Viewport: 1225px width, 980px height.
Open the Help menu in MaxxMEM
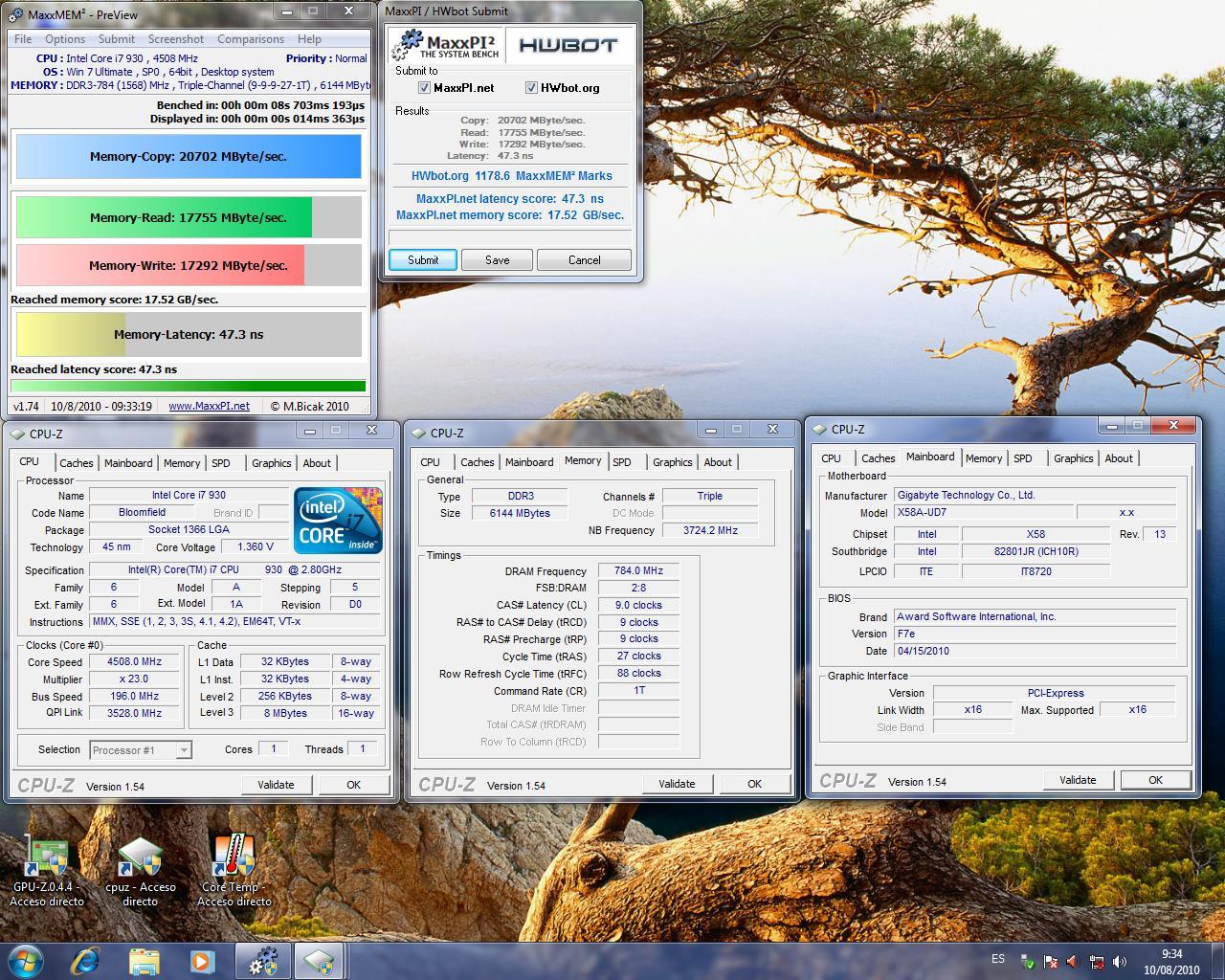[x=309, y=39]
